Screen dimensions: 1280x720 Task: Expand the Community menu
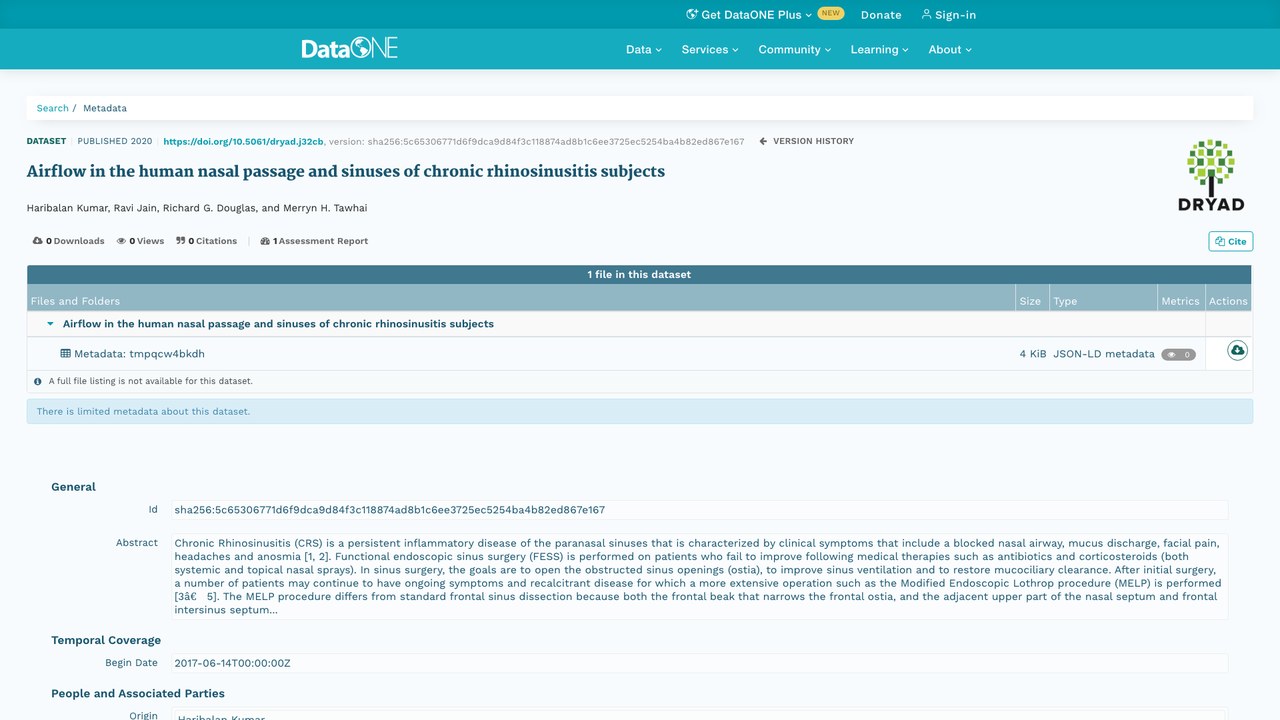[x=794, y=49]
